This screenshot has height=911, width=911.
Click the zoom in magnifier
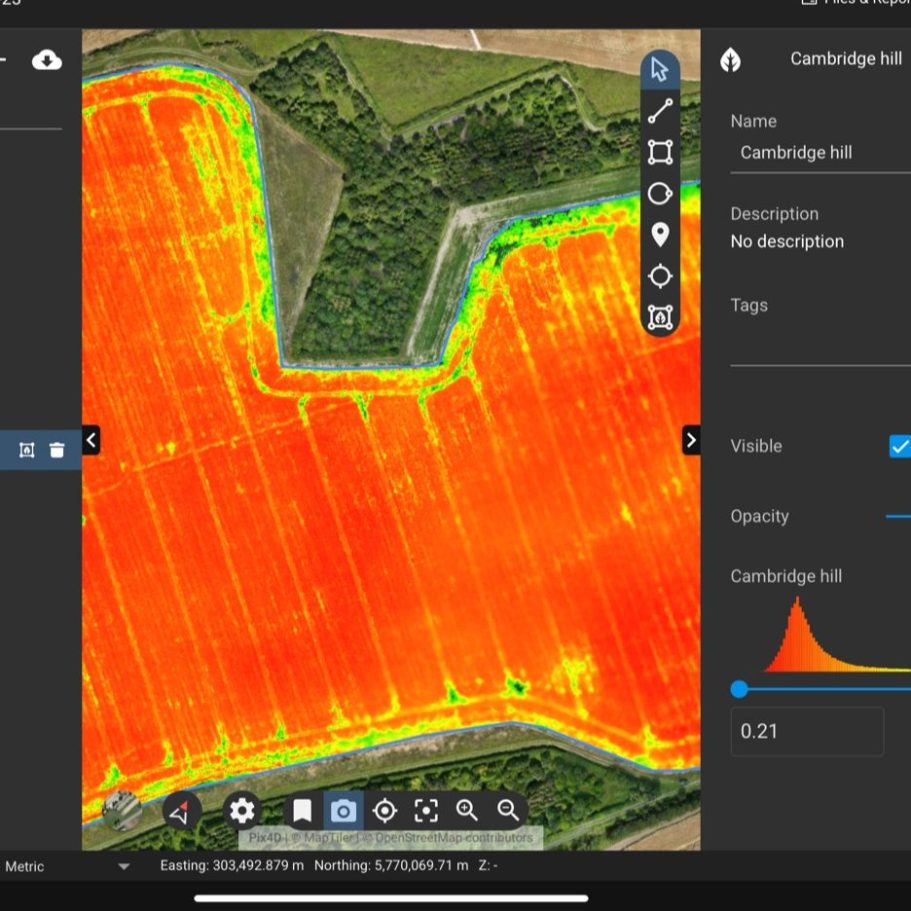point(468,811)
